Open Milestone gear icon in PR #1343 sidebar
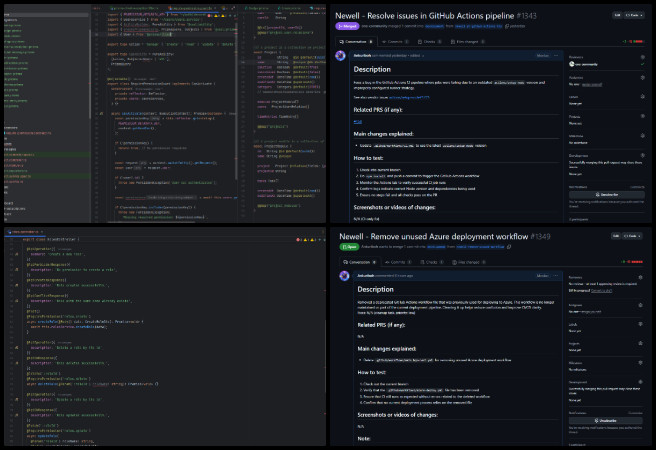Viewport: 656px width, 450px height. point(643,136)
